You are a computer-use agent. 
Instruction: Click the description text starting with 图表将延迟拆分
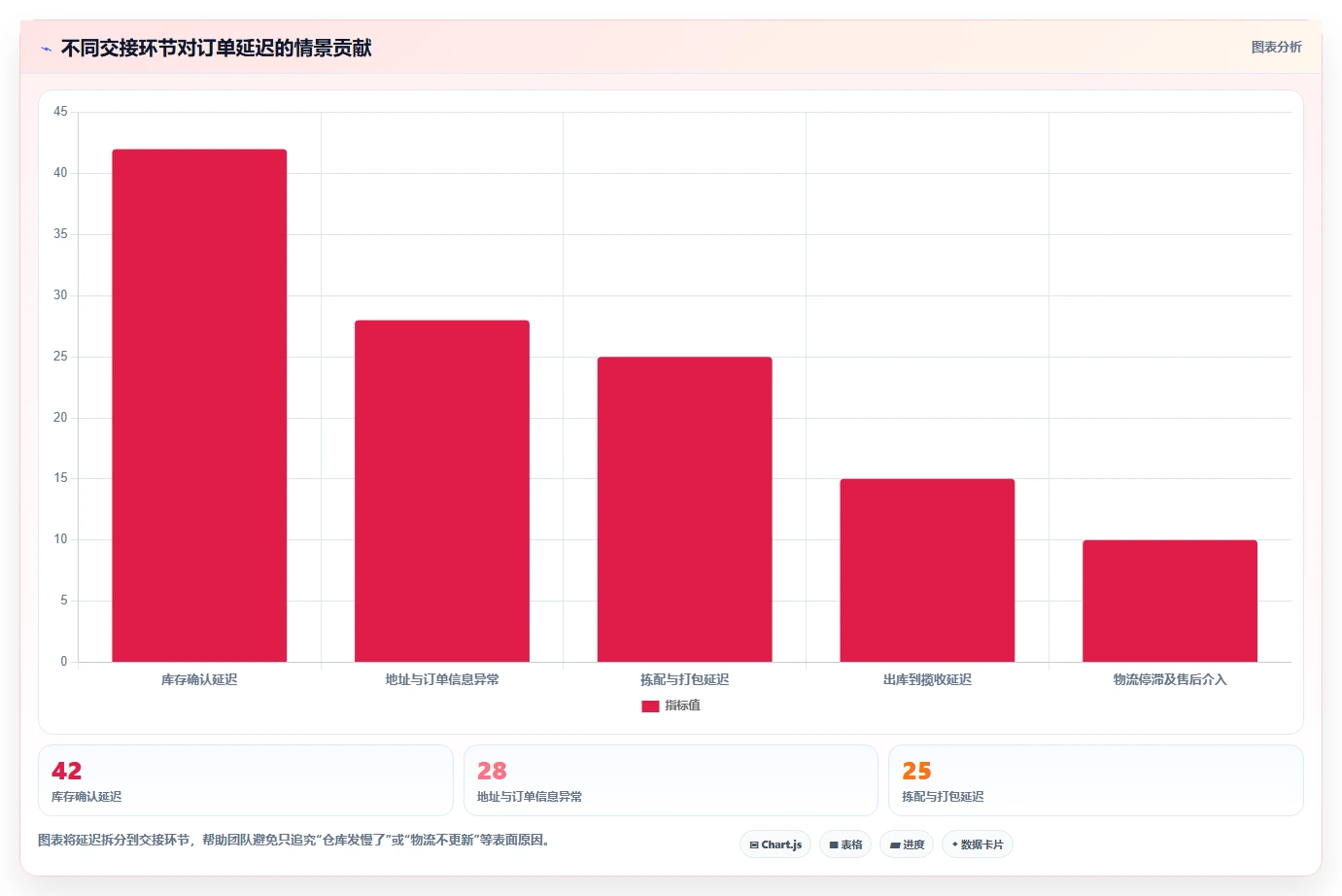295,841
